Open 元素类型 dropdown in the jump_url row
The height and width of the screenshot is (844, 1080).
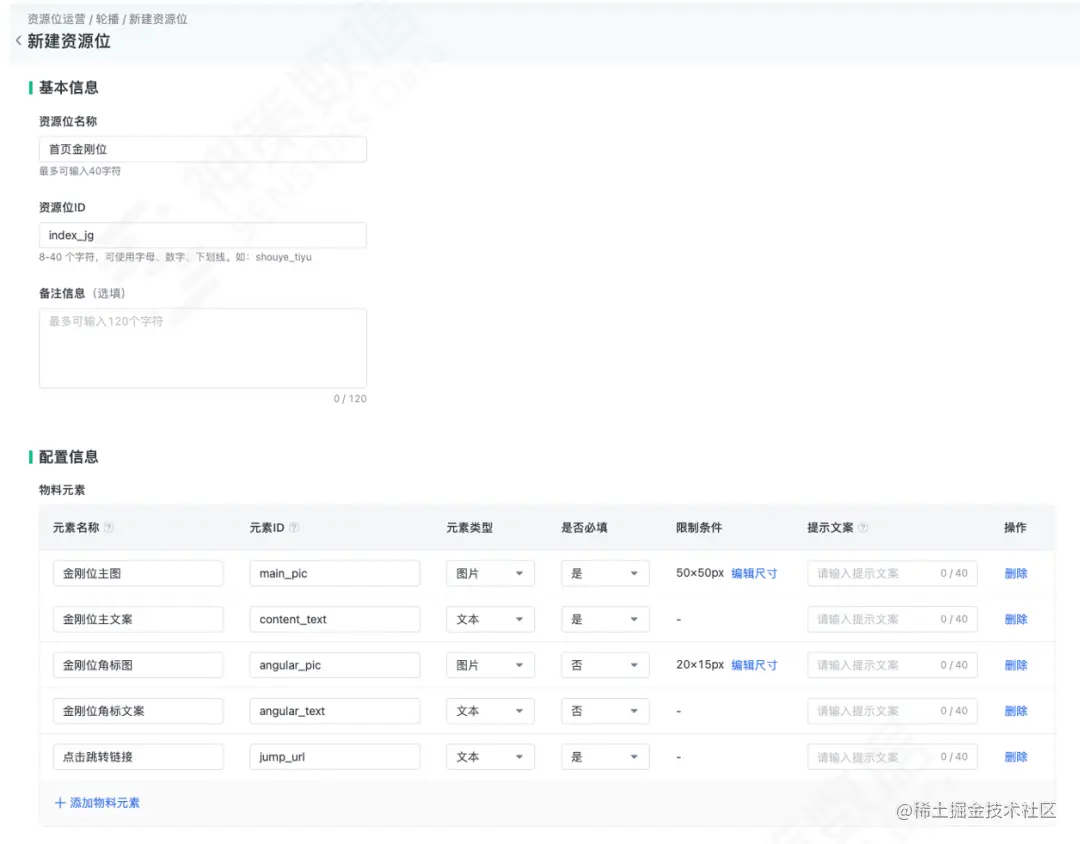pyautogui.click(x=490, y=756)
